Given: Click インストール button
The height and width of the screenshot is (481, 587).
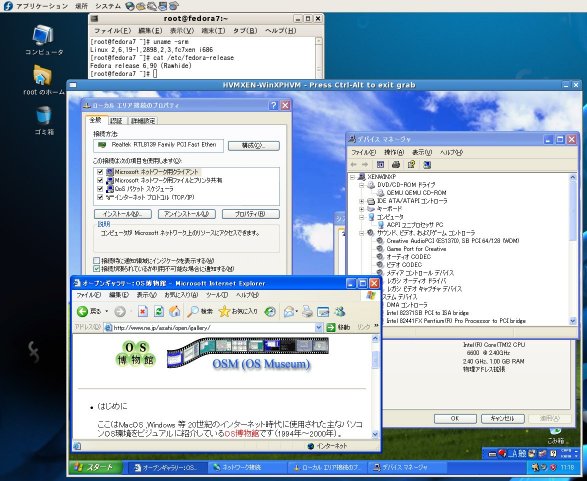Looking at the screenshot, I should (x=123, y=214).
